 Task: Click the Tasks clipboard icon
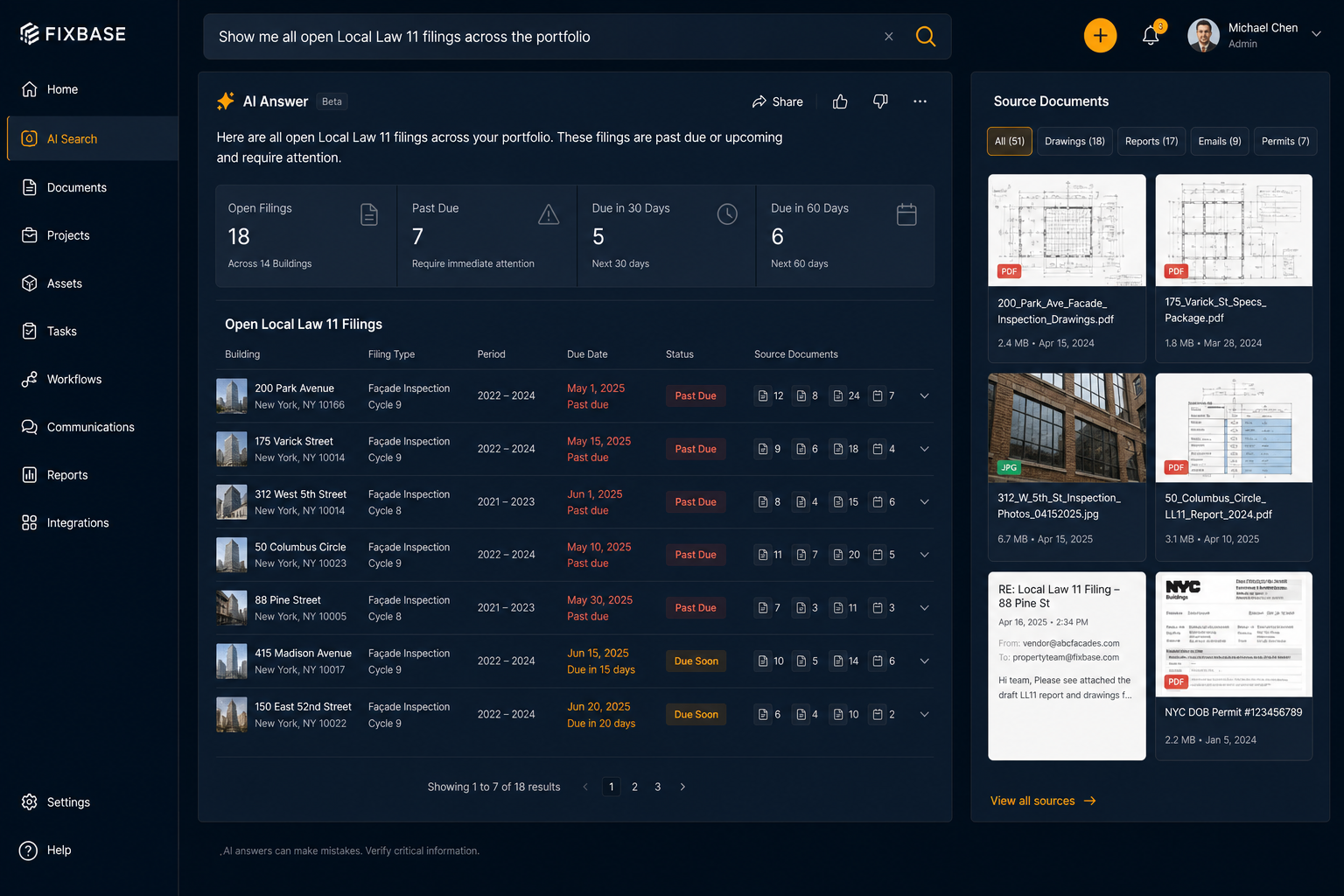coord(30,331)
